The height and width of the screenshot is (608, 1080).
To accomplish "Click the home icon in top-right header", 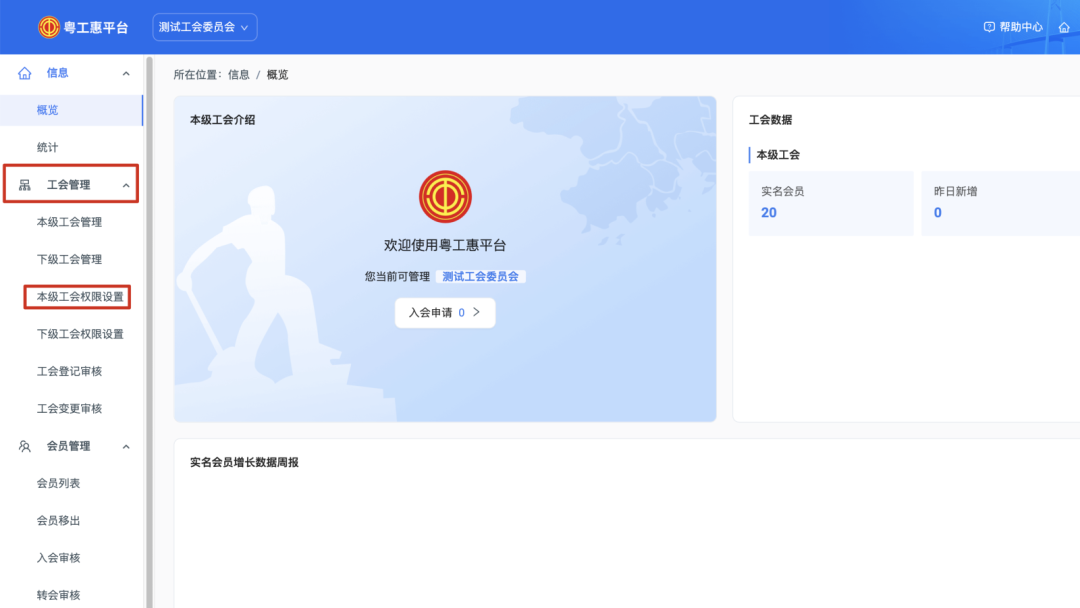I will click(1064, 27).
